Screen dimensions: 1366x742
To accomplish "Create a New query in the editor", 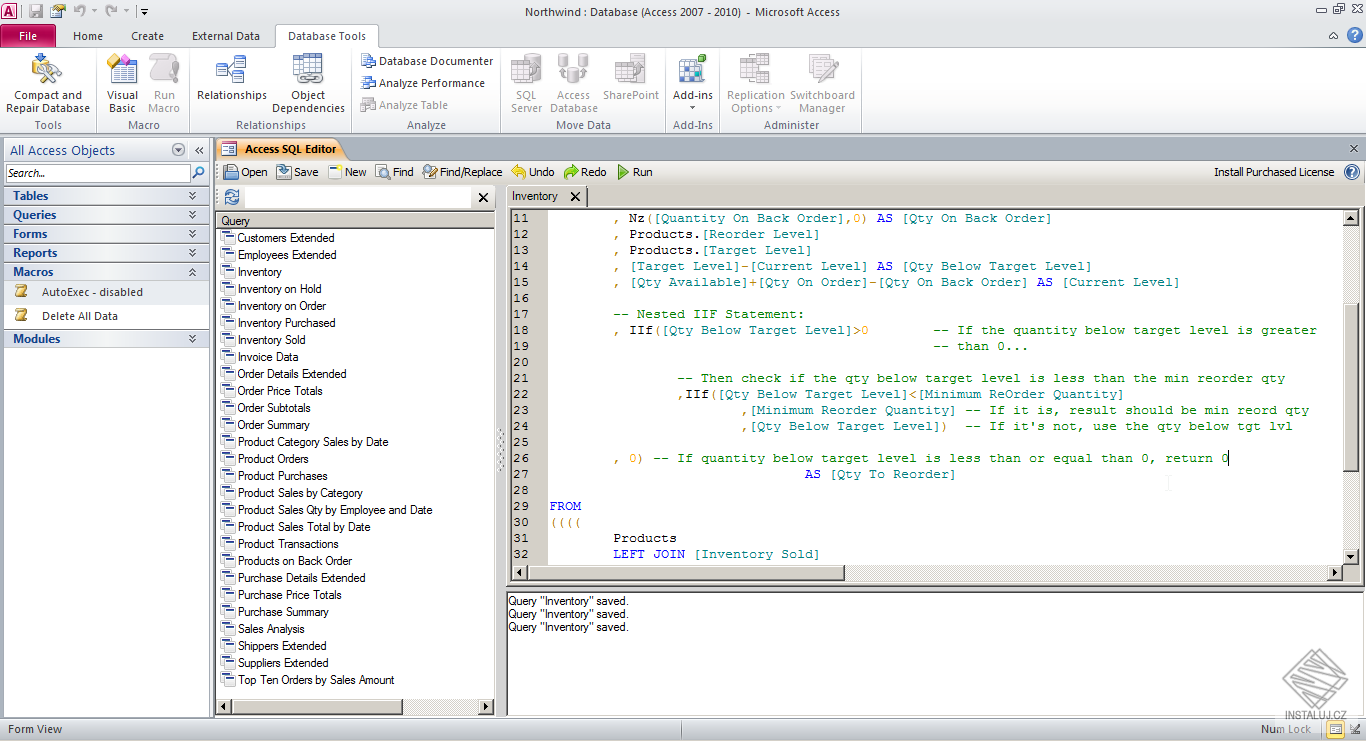I will pyautogui.click(x=347, y=172).
